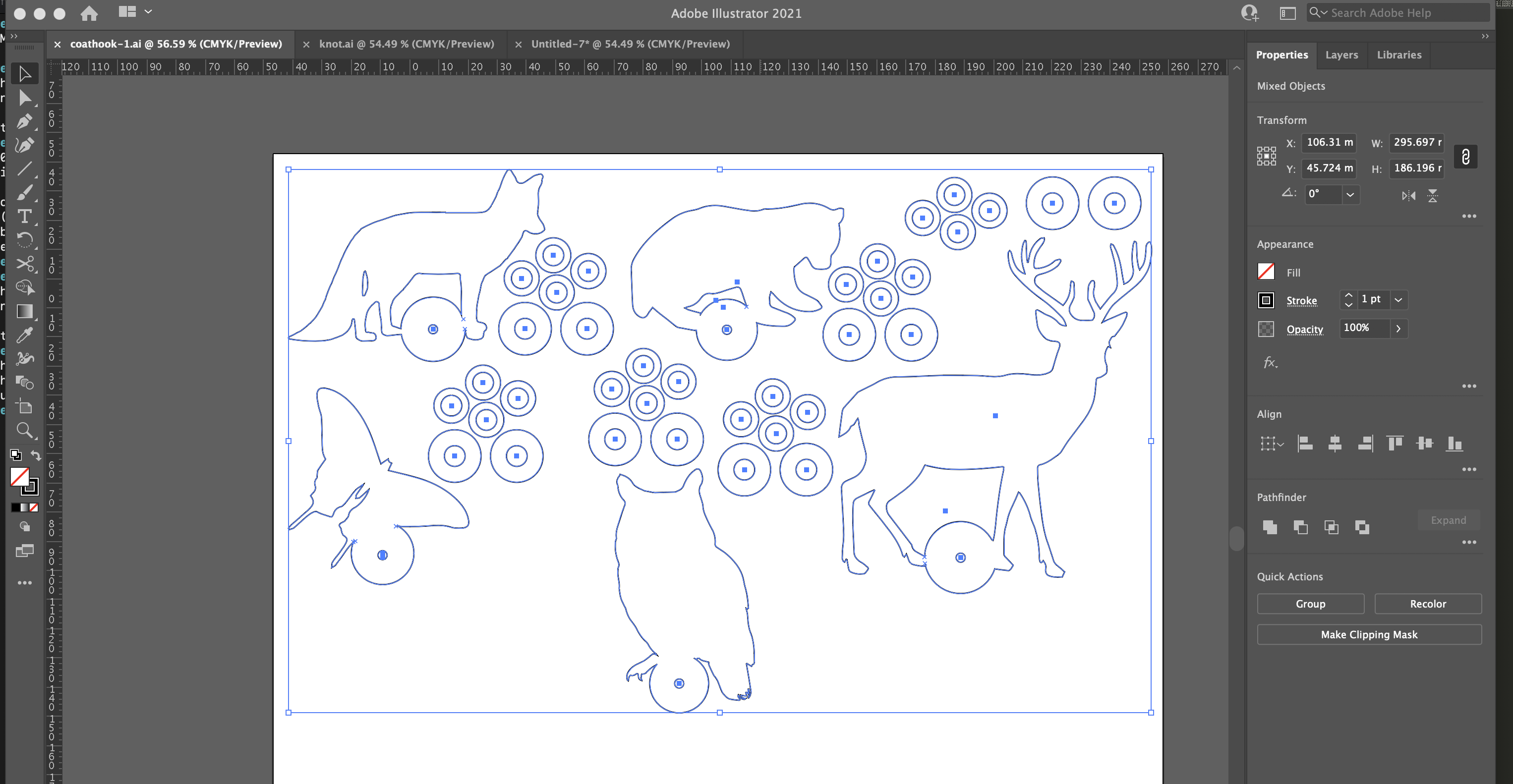Click Vertical Align Bottom icon

click(x=1455, y=444)
